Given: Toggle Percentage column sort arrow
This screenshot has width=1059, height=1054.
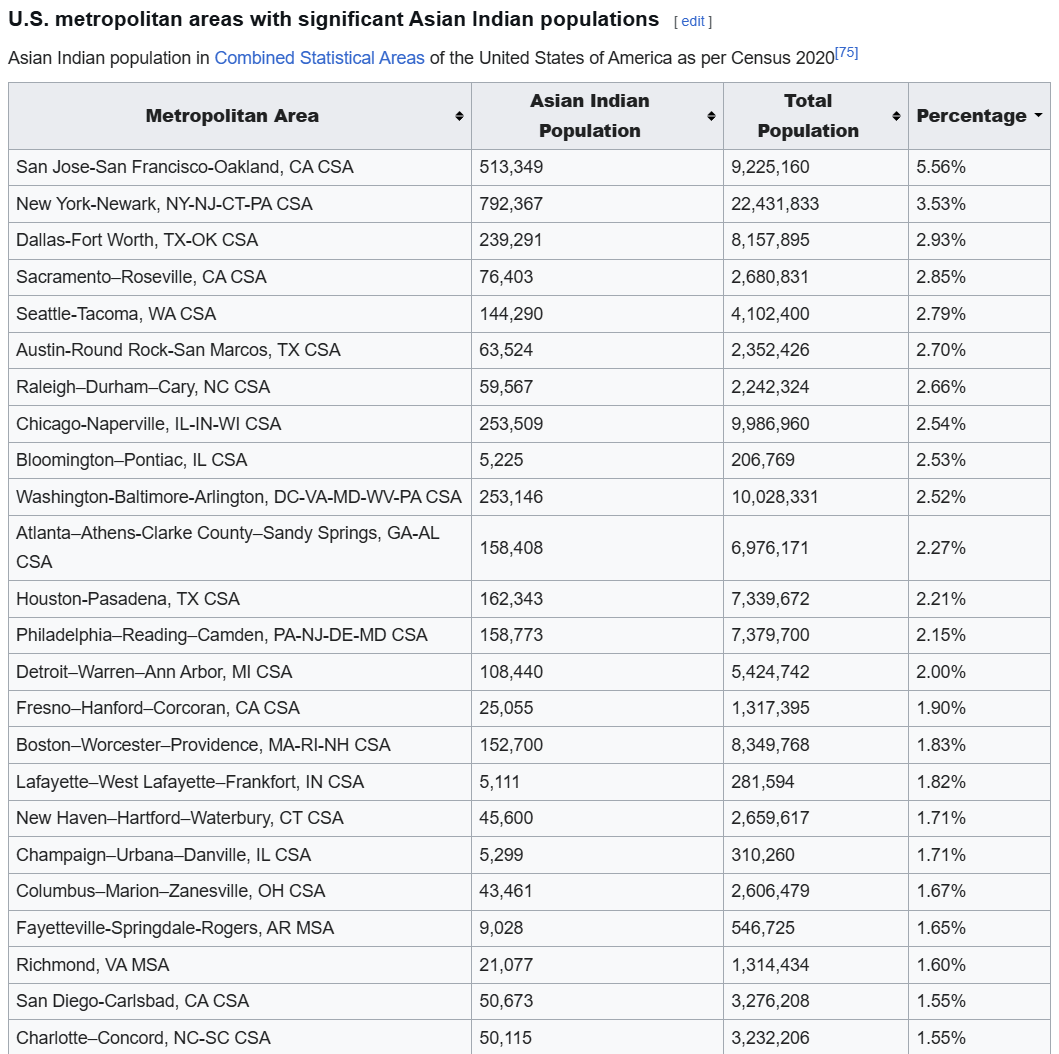Looking at the screenshot, I should coord(1038,115).
